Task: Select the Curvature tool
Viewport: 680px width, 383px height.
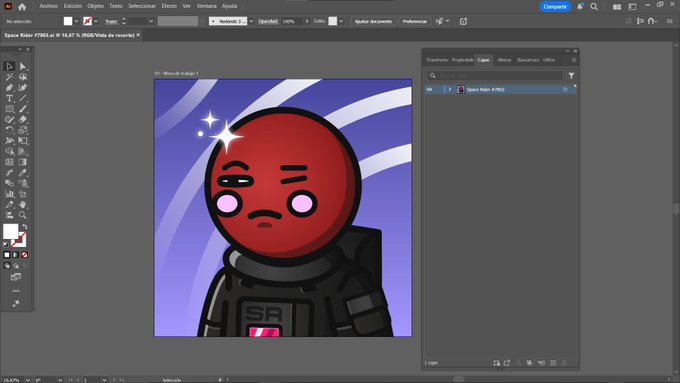Action: (x=23, y=88)
